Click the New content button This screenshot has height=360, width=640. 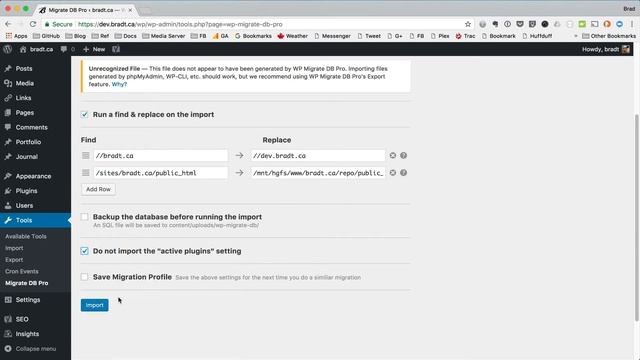click(x=94, y=49)
